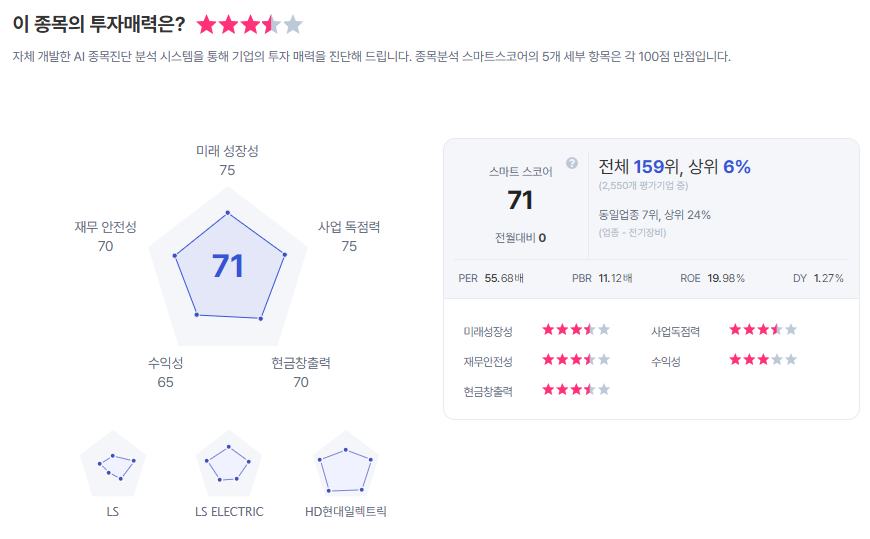Select the HD현대일렉트릭 radar chart thumbnail

pos(345,466)
